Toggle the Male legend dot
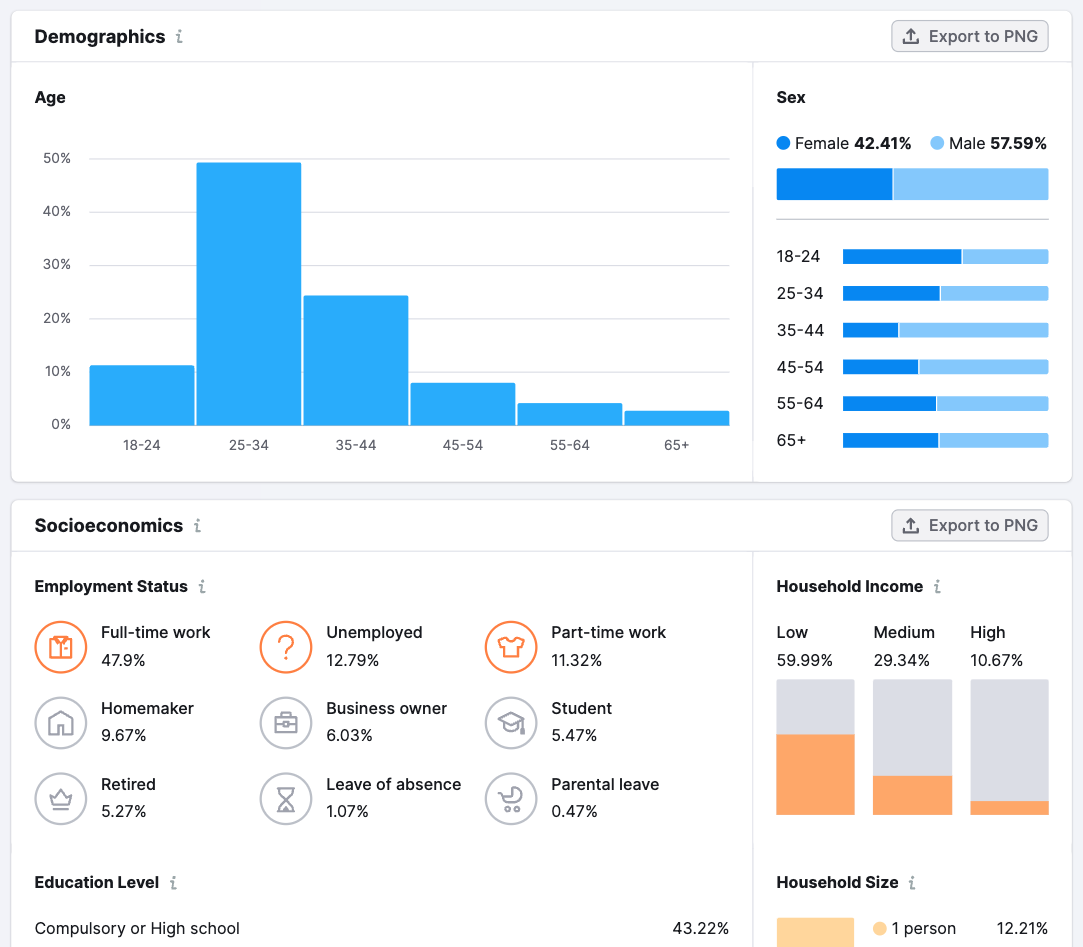 coord(937,143)
